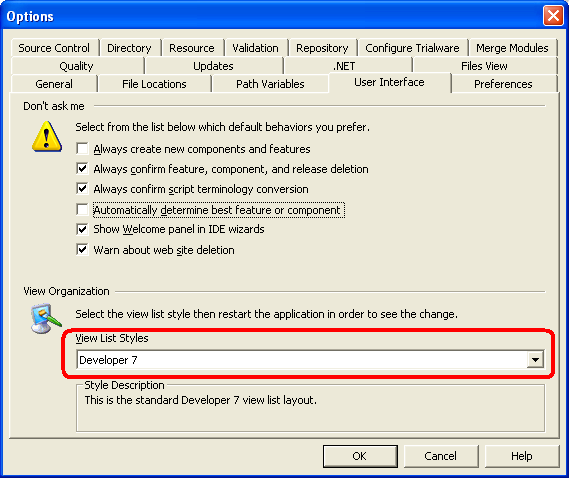
Task: Go to the General tab
Action: pyautogui.click(x=54, y=84)
